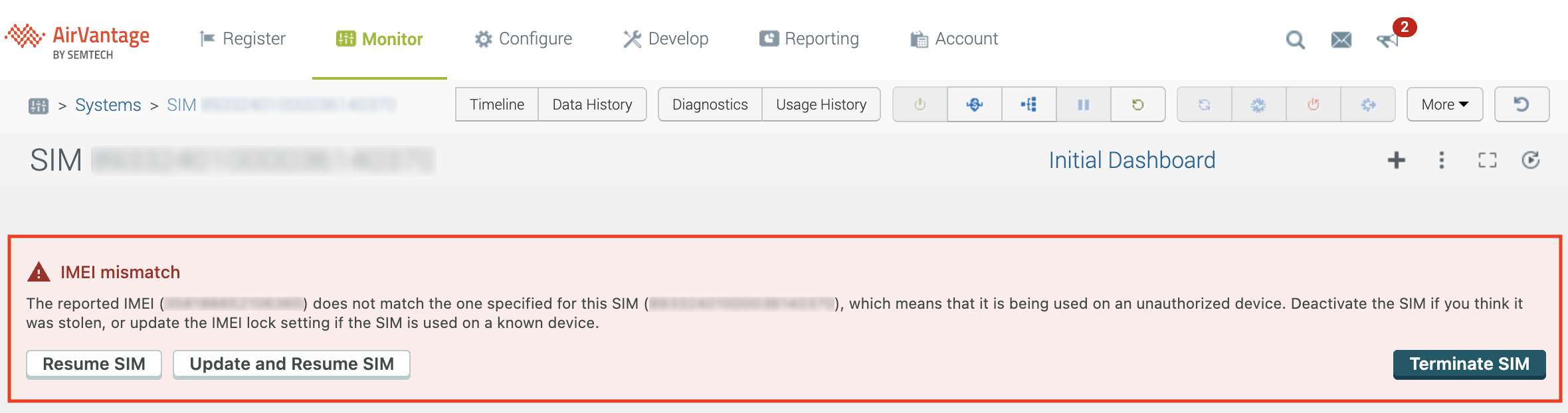Image resolution: width=1568 pixels, height=413 pixels.
Task: Click the Terminate SIM button
Action: coord(1469,364)
